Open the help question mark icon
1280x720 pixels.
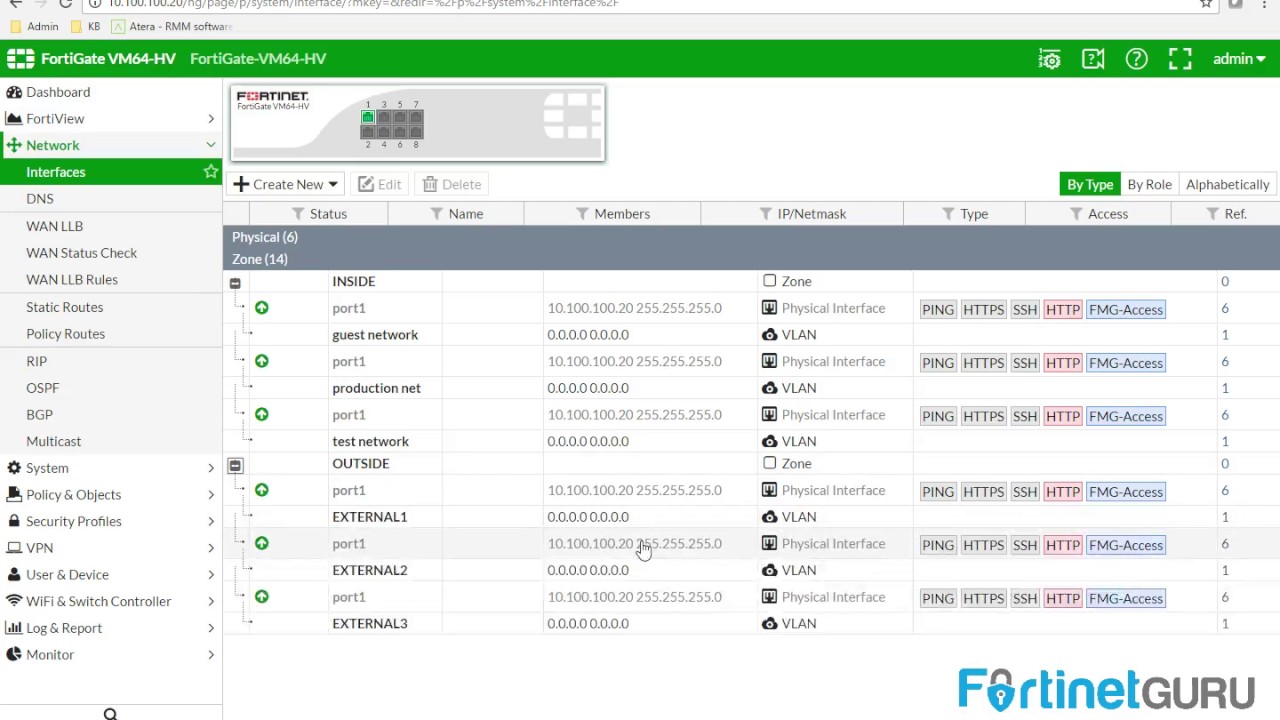[x=1136, y=59]
